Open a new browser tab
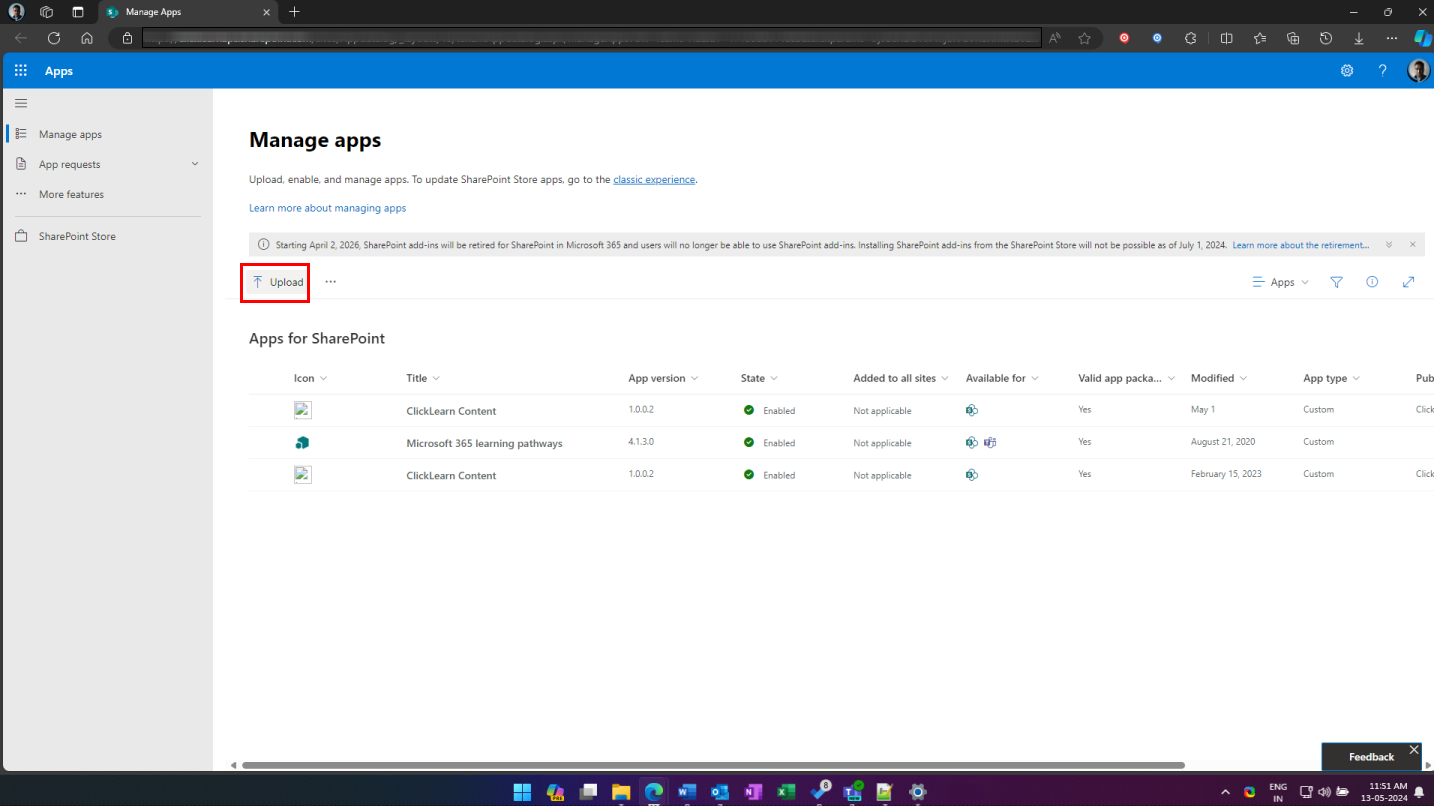Viewport: 1434px width, 806px height. click(x=294, y=12)
